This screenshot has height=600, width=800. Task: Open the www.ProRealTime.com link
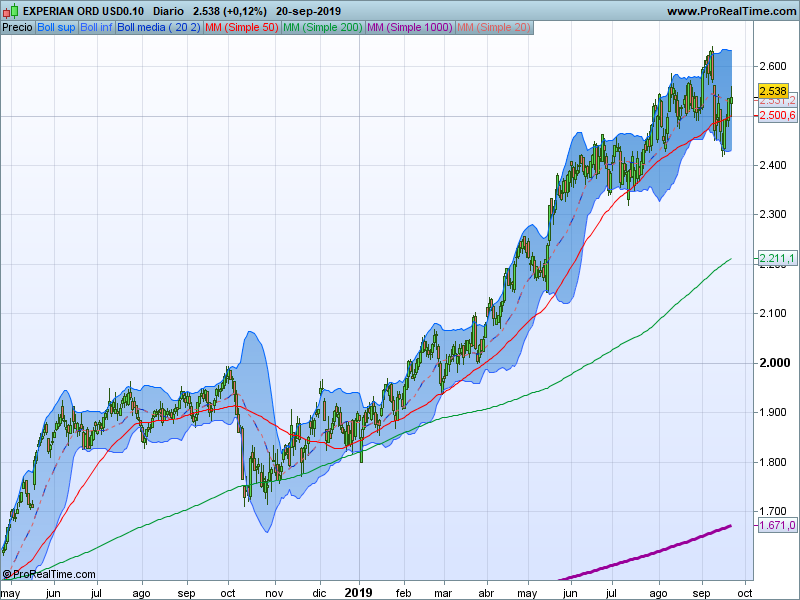coord(731,11)
